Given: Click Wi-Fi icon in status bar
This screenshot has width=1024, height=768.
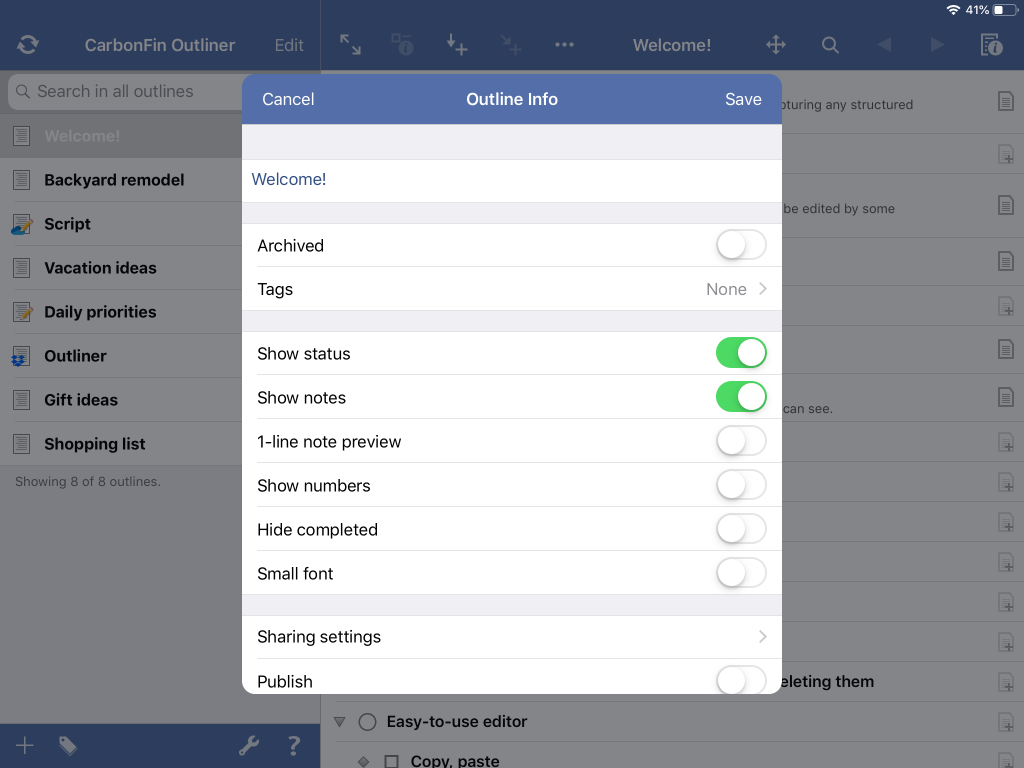Looking at the screenshot, I should [953, 10].
